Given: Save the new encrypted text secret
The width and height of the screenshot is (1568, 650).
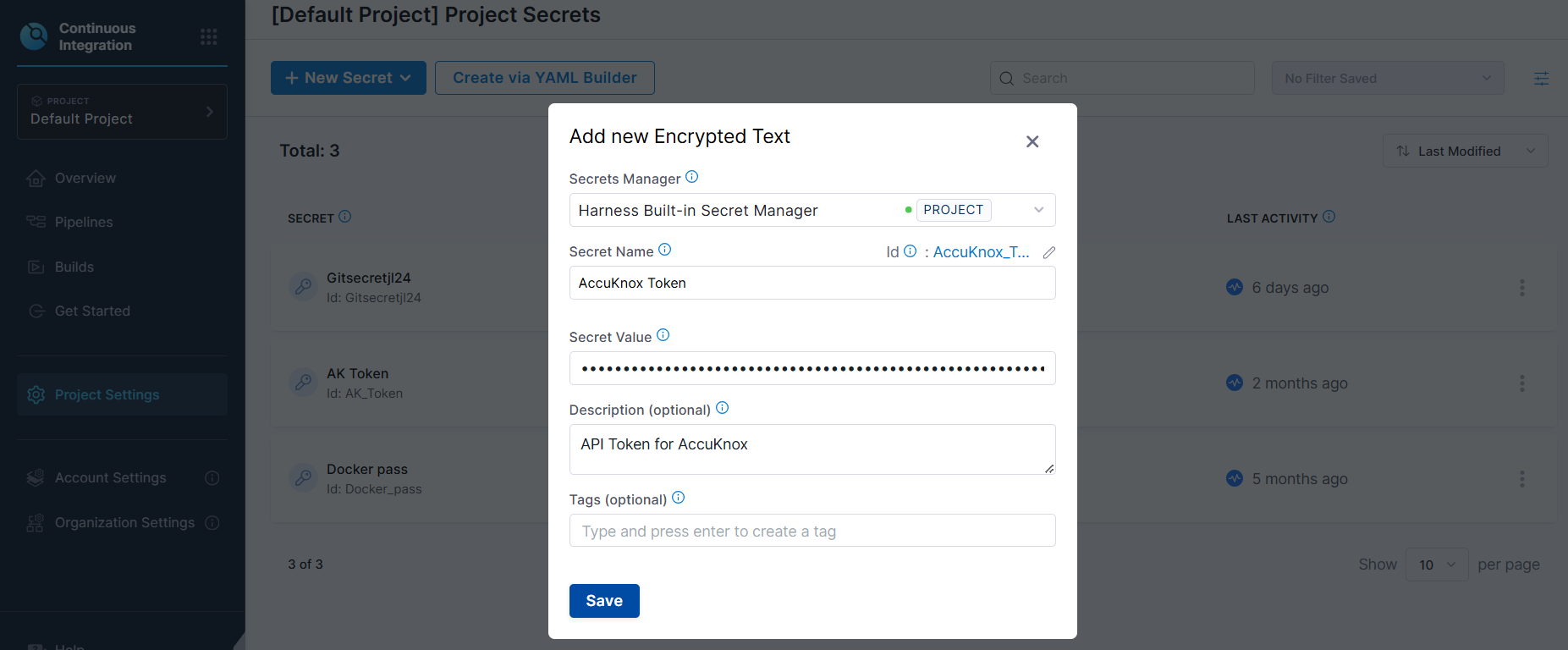Looking at the screenshot, I should (604, 601).
